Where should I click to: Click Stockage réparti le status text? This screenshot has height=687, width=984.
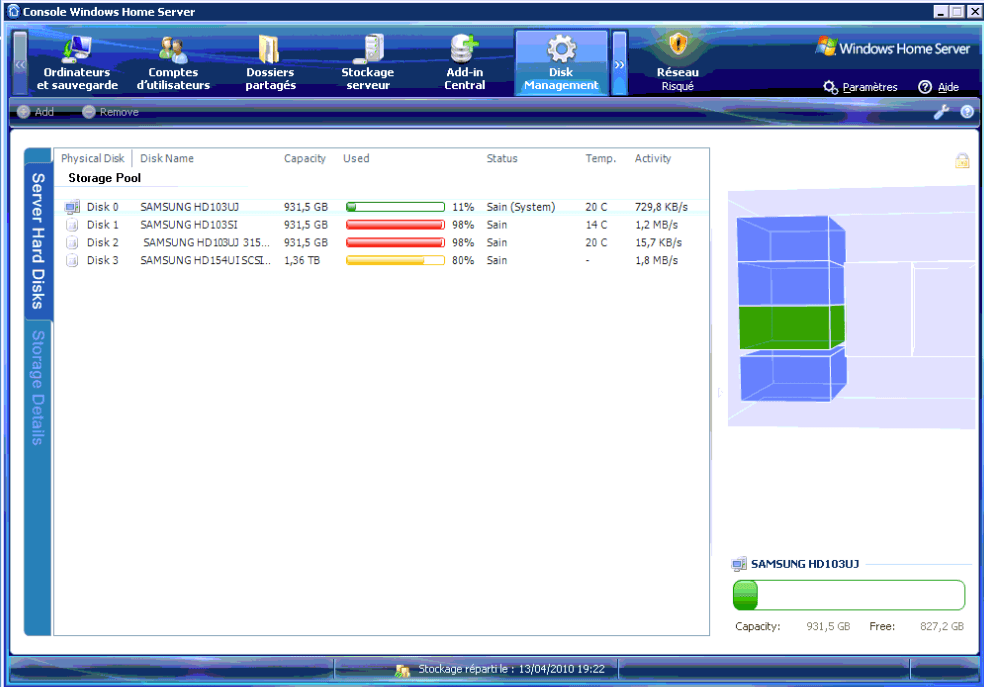(x=511, y=669)
